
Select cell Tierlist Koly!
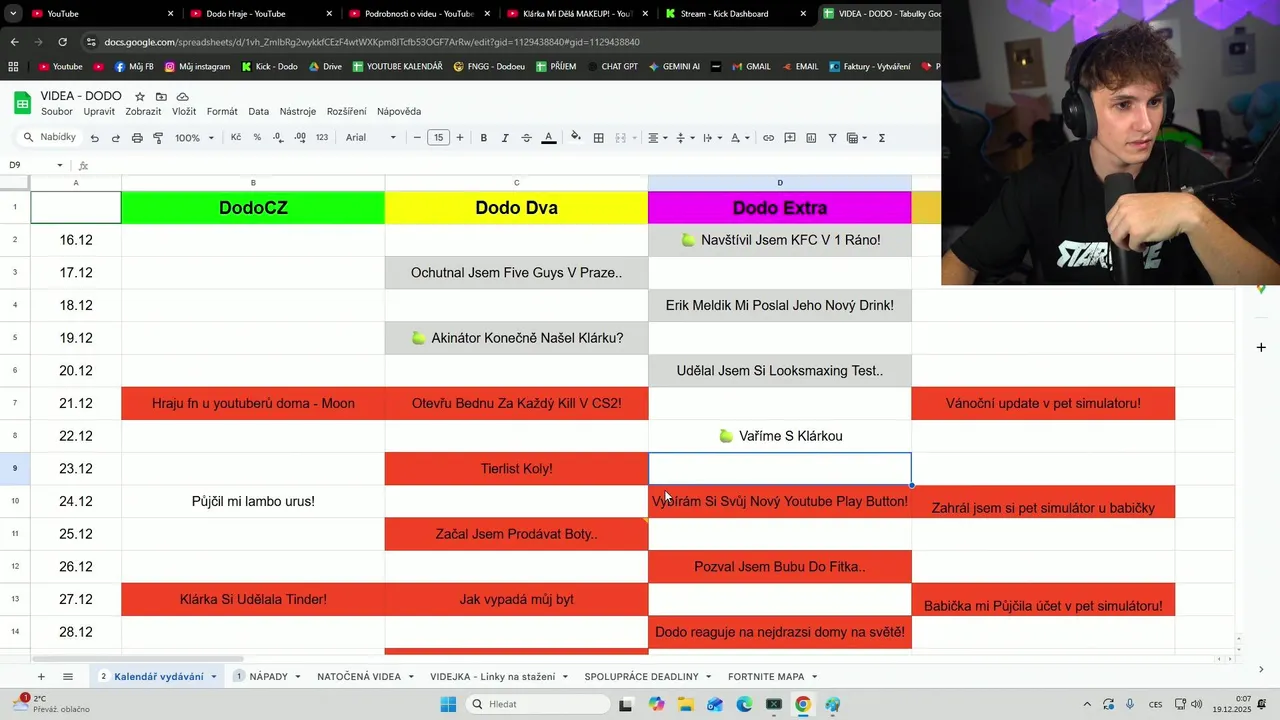coord(516,469)
